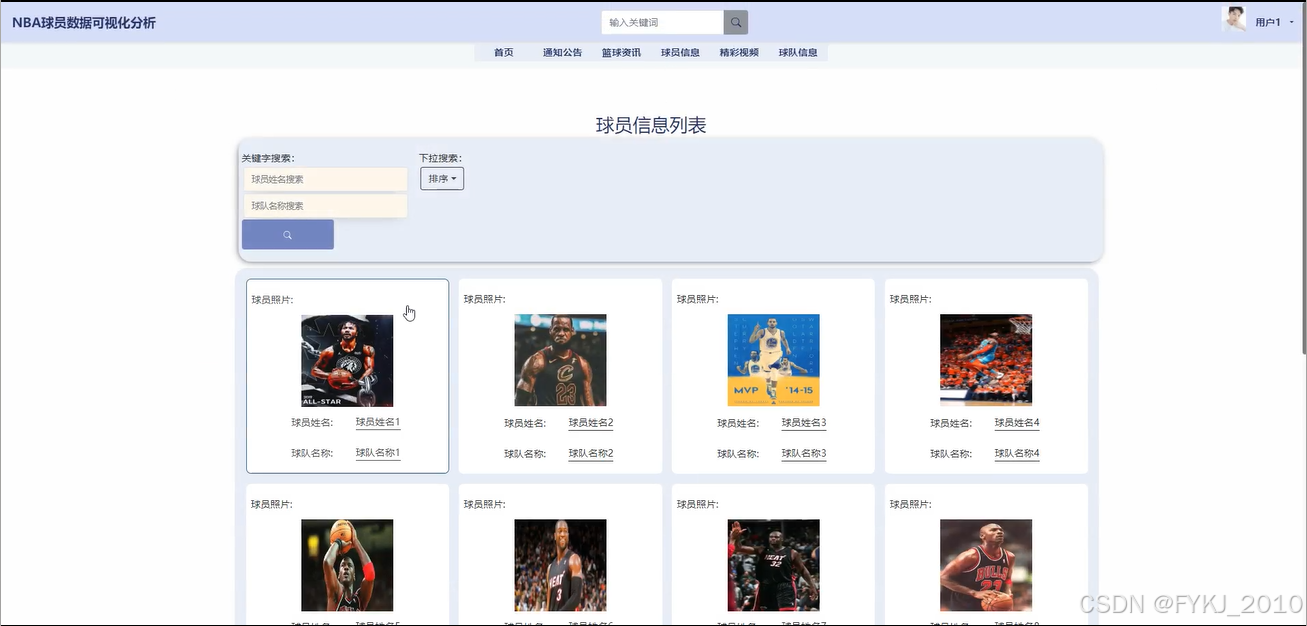Click the 球队名称2 text
This screenshot has width=1307, height=626.
coord(591,453)
